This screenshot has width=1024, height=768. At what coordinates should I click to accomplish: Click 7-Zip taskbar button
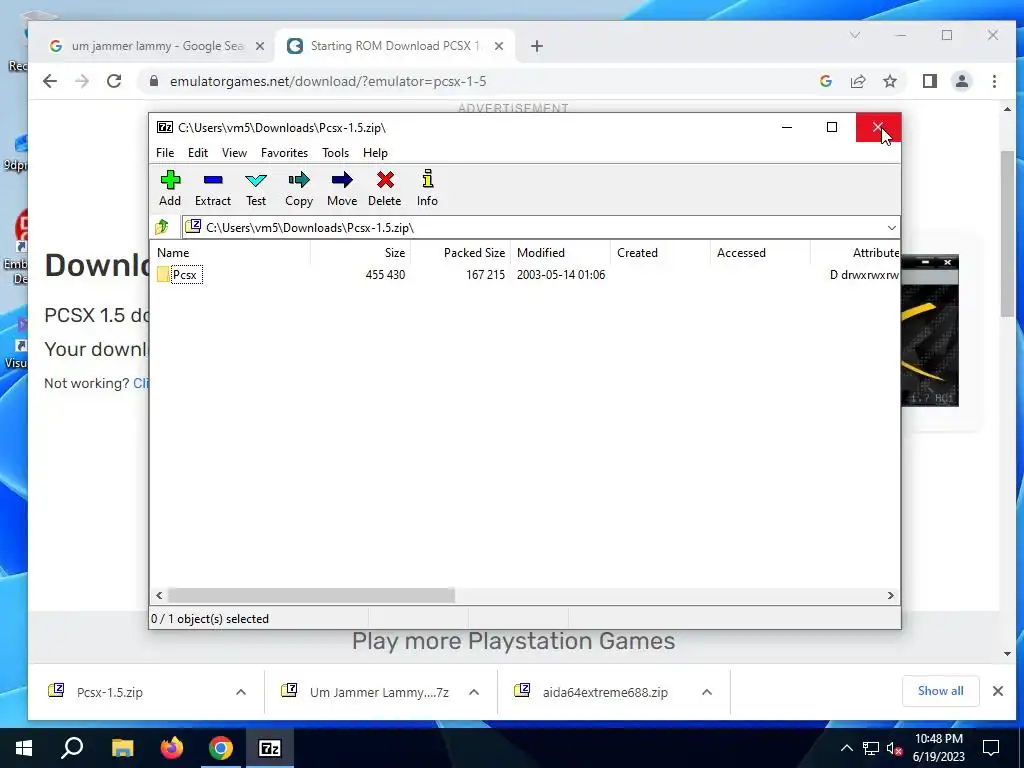[270, 748]
